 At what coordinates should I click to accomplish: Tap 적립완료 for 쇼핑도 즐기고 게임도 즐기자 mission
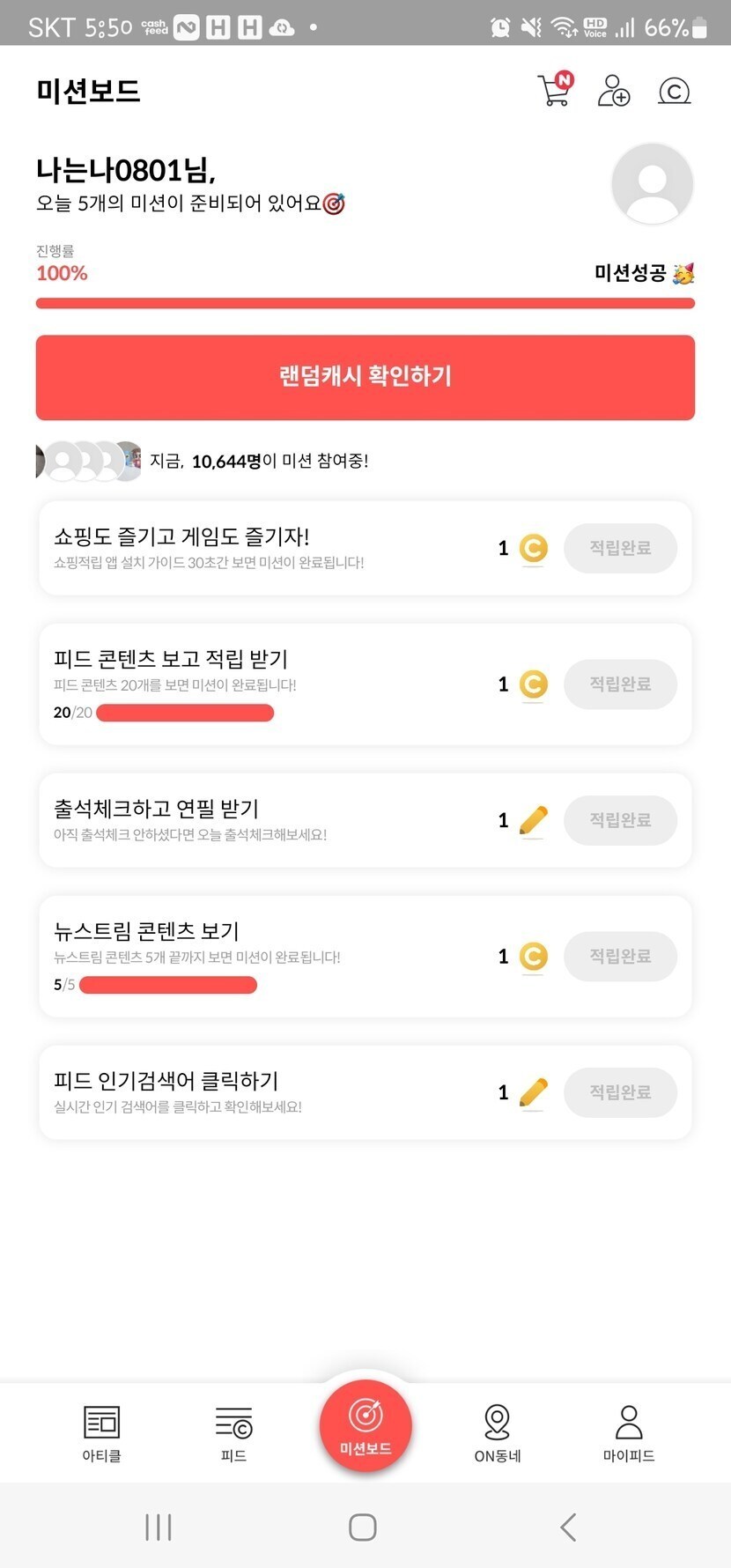[620, 548]
